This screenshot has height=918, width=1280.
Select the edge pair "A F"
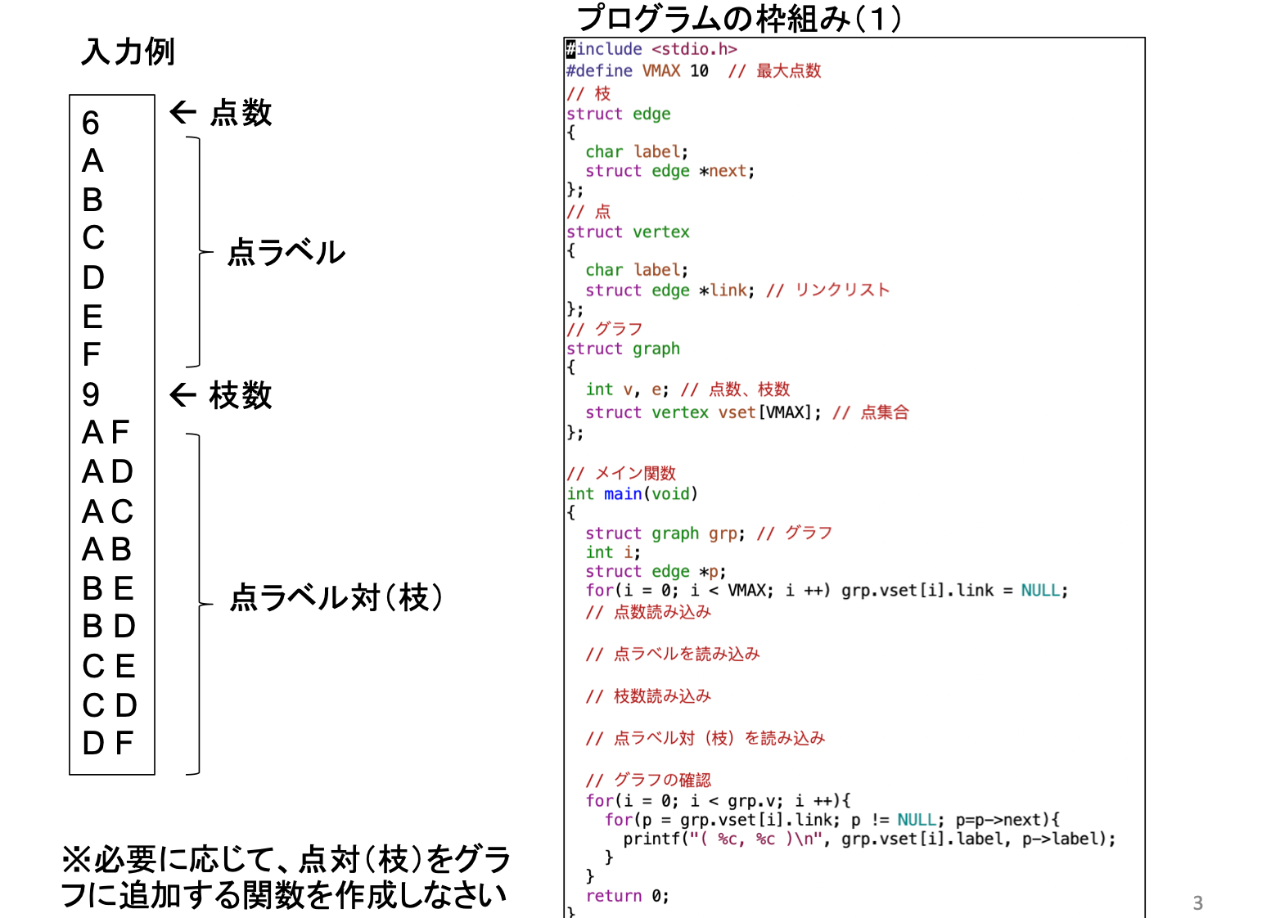click(107, 433)
